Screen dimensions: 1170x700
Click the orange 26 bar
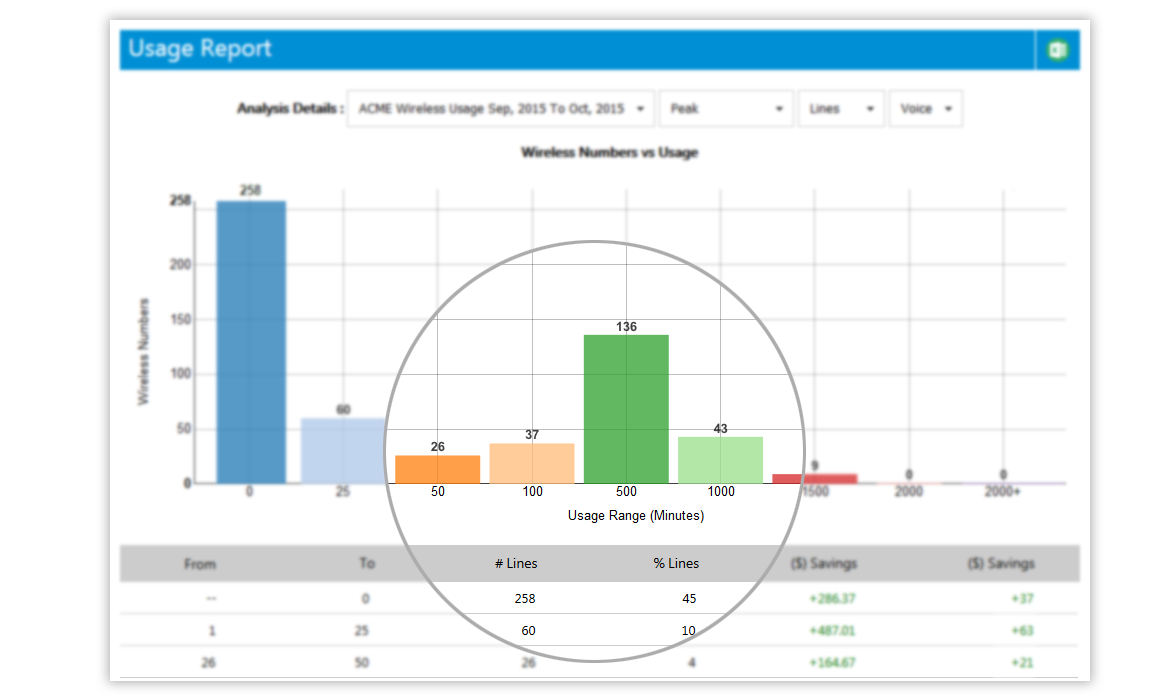coord(437,469)
